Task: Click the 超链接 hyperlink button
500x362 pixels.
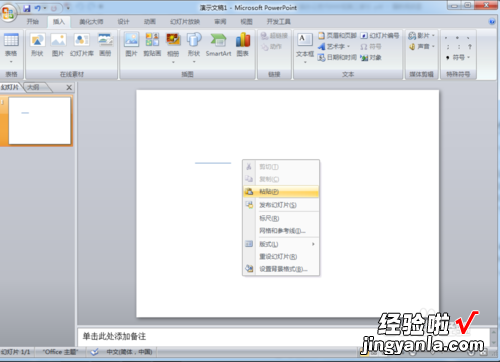Action: pos(274,35)
